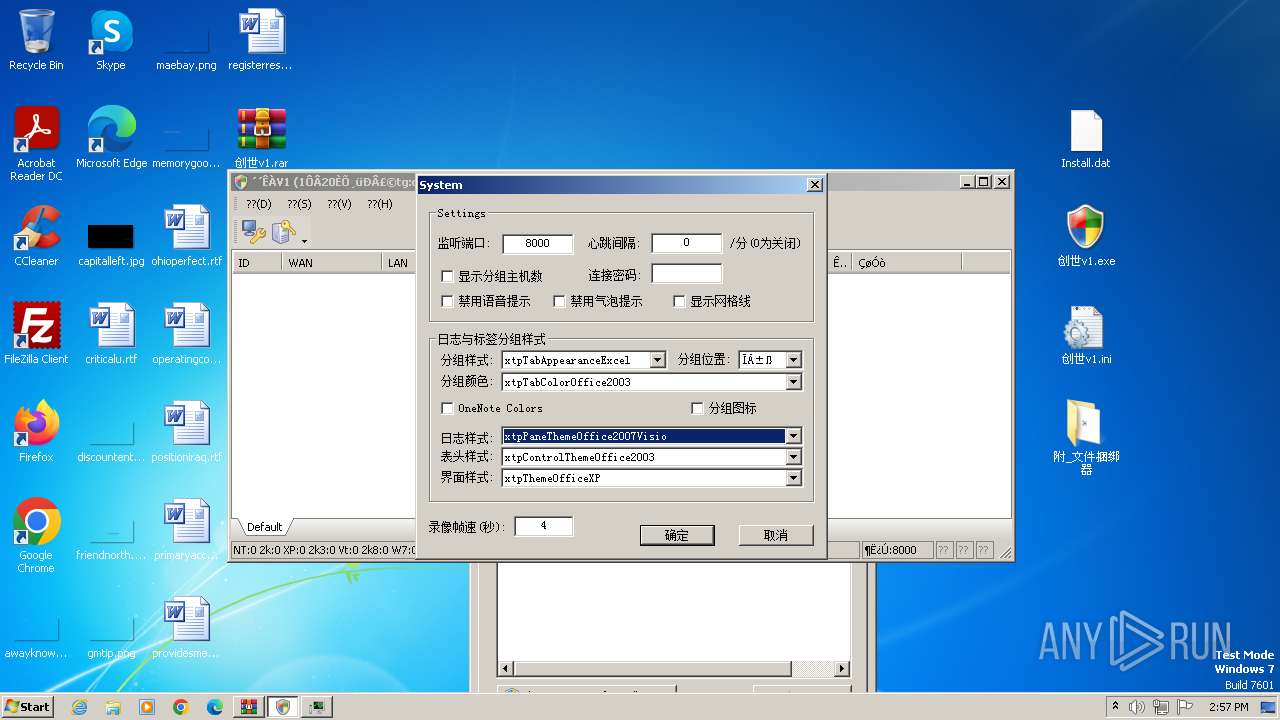
Task: Open the Start menu
Action: tap(27, 707)
